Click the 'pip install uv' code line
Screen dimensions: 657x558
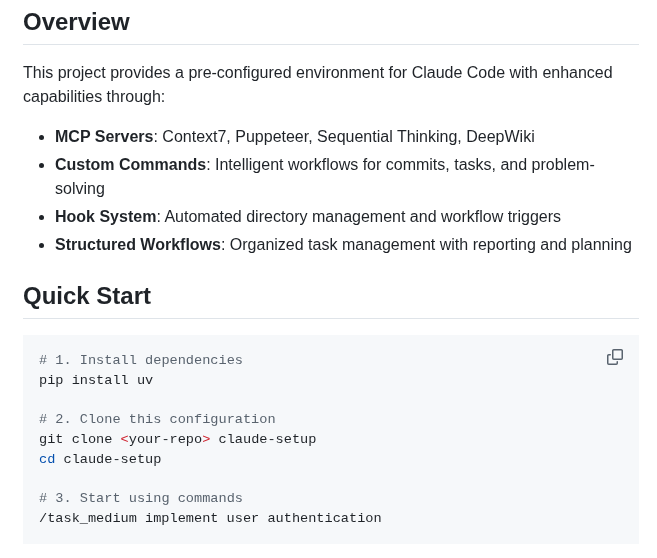click(x=96, y=380)
